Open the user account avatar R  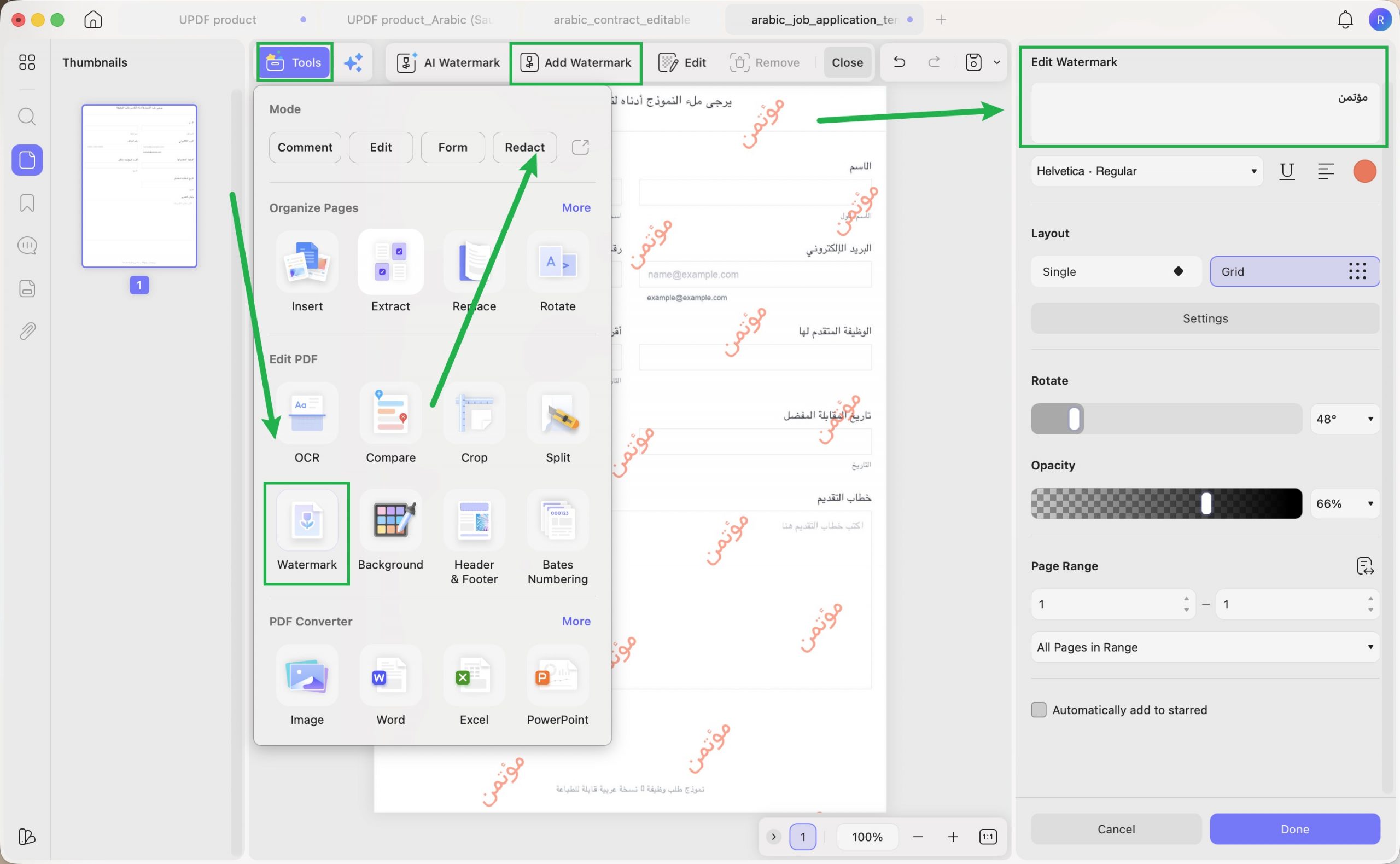[1380, 20]
